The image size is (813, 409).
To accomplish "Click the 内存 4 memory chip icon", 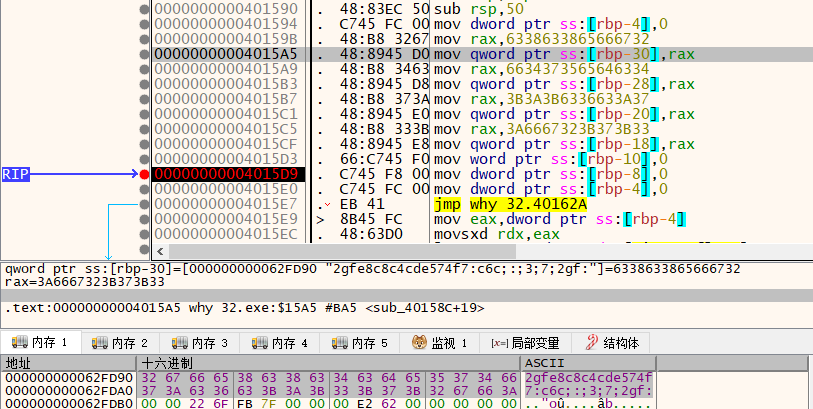I will [261, 343].
